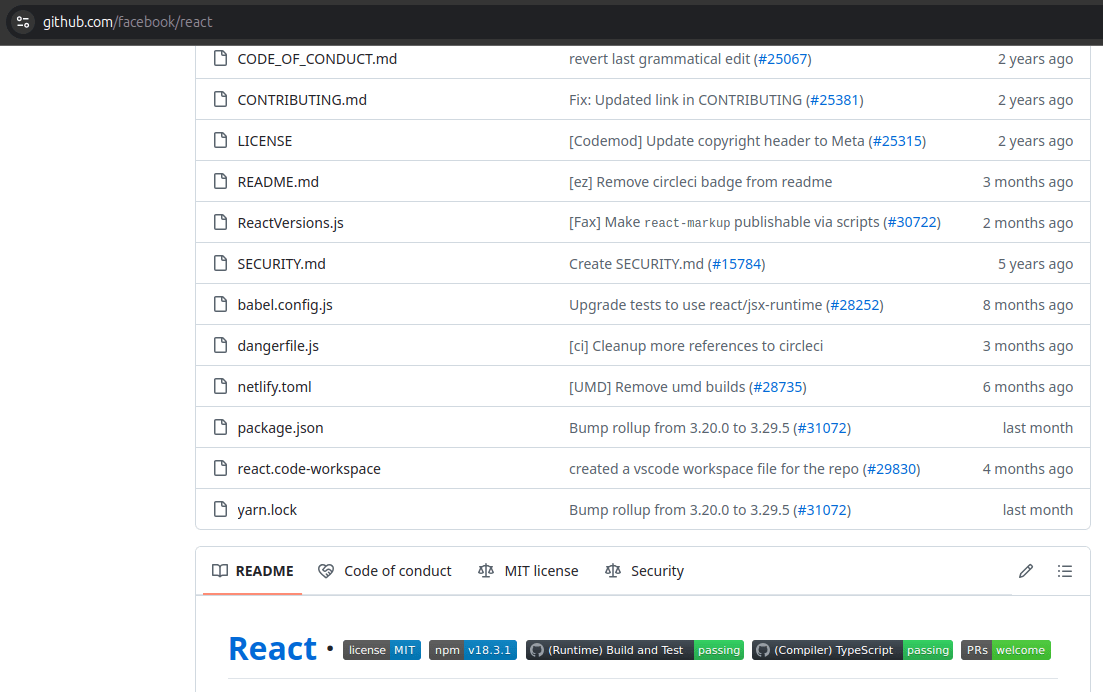The height and width of the screenshot is (692, 1103).
Task: Open #31072 link in yarn.lock row
Action: 822,510
